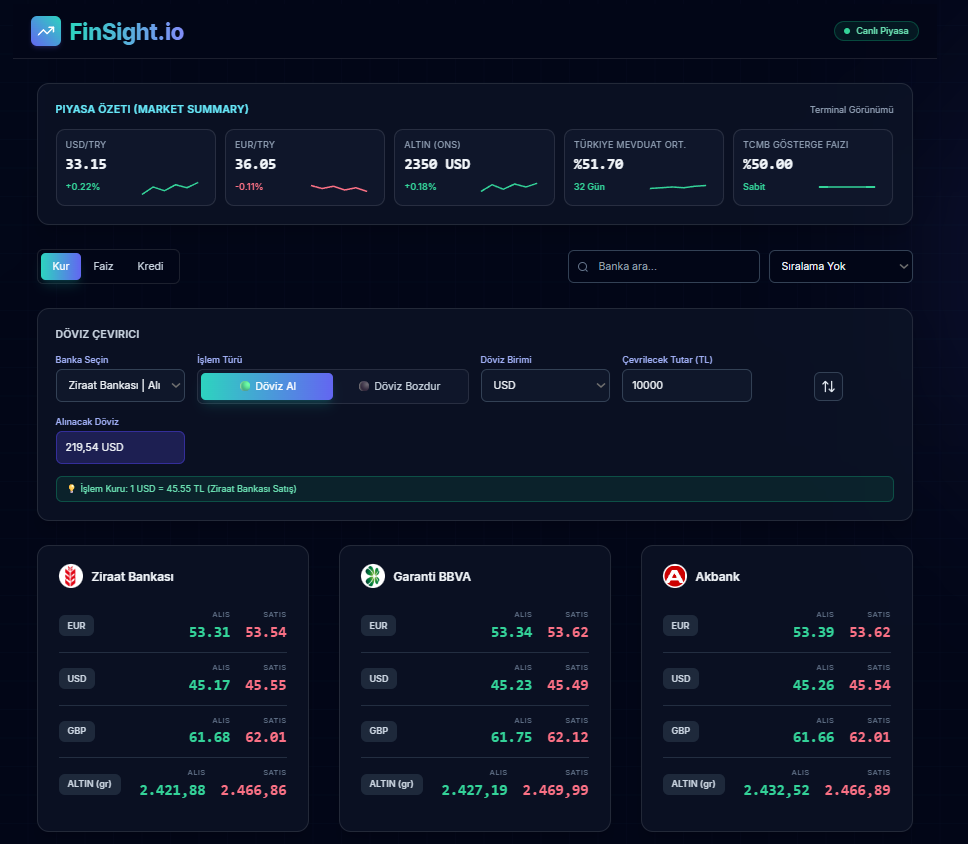
Task: Click the search magnifier icon
Action: pos(583,267)
